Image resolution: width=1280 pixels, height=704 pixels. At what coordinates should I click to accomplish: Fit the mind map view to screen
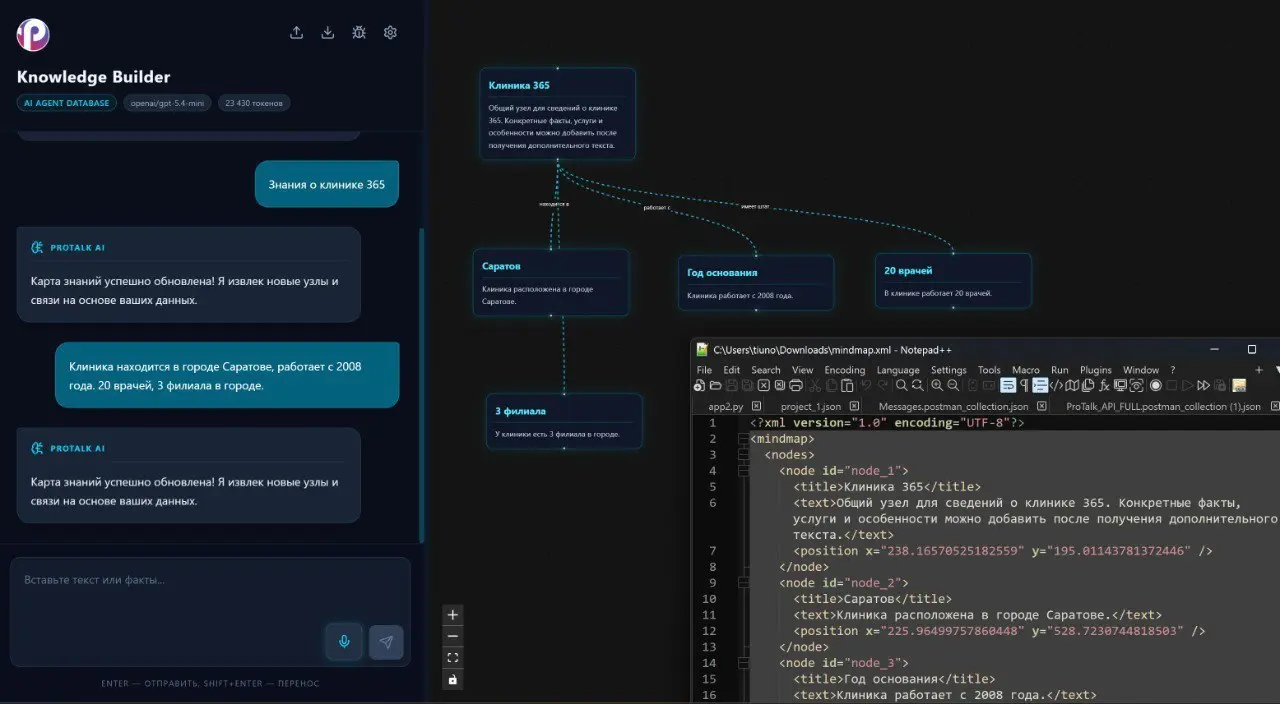453,658
